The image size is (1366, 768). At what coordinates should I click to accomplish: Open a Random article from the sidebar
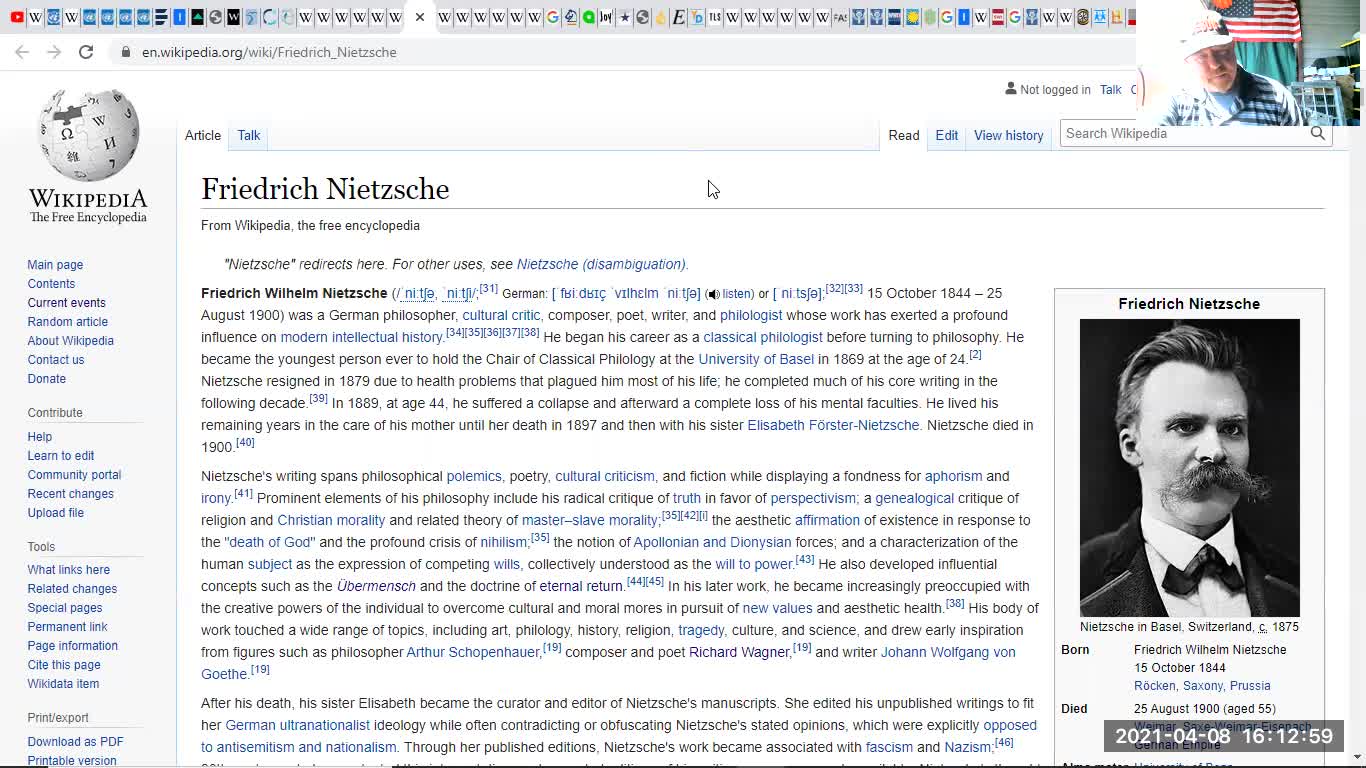pyautogui.click(x=67, y=322)
